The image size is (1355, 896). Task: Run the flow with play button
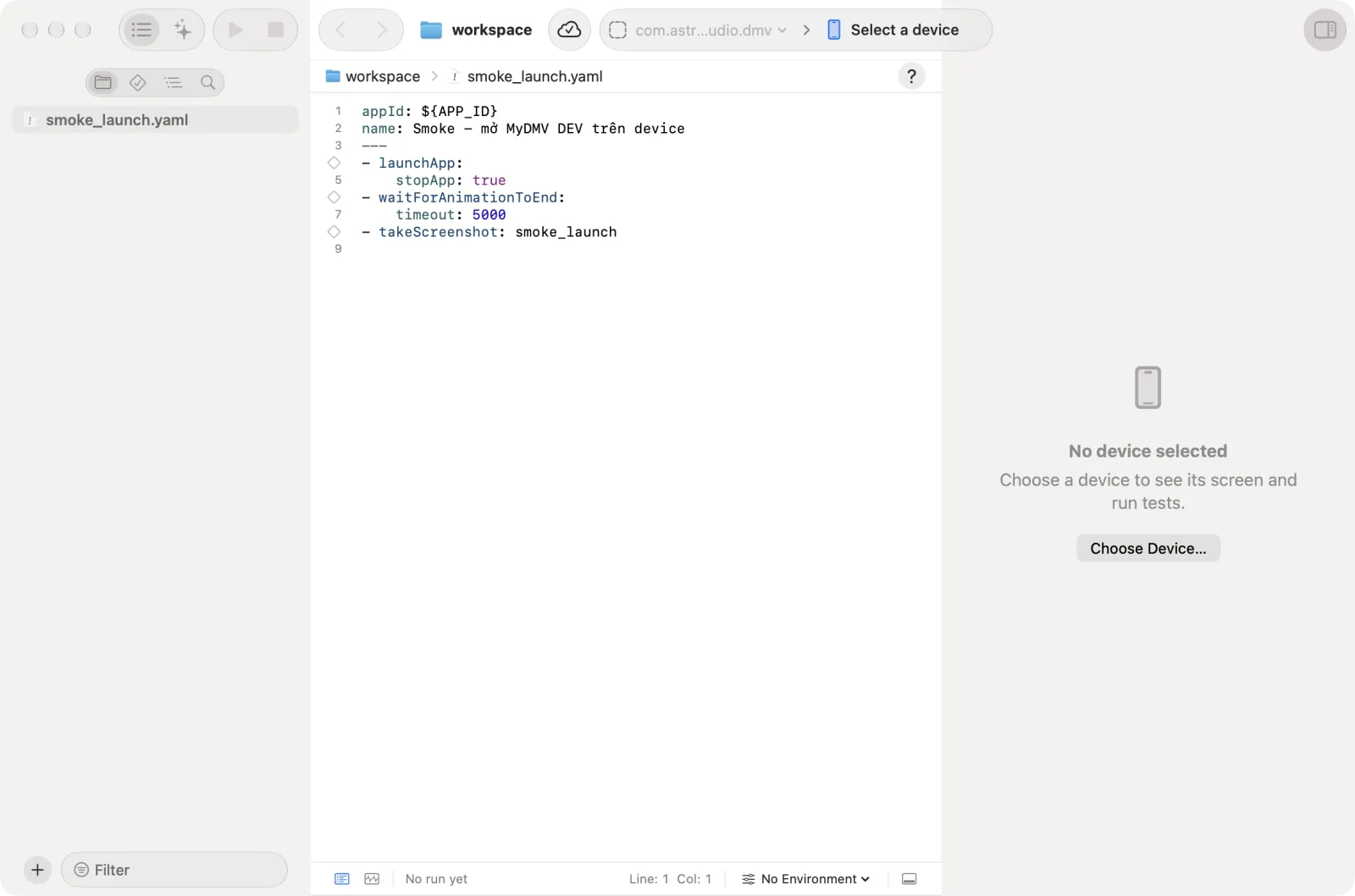pyautogui.click(x=235, y=30)
